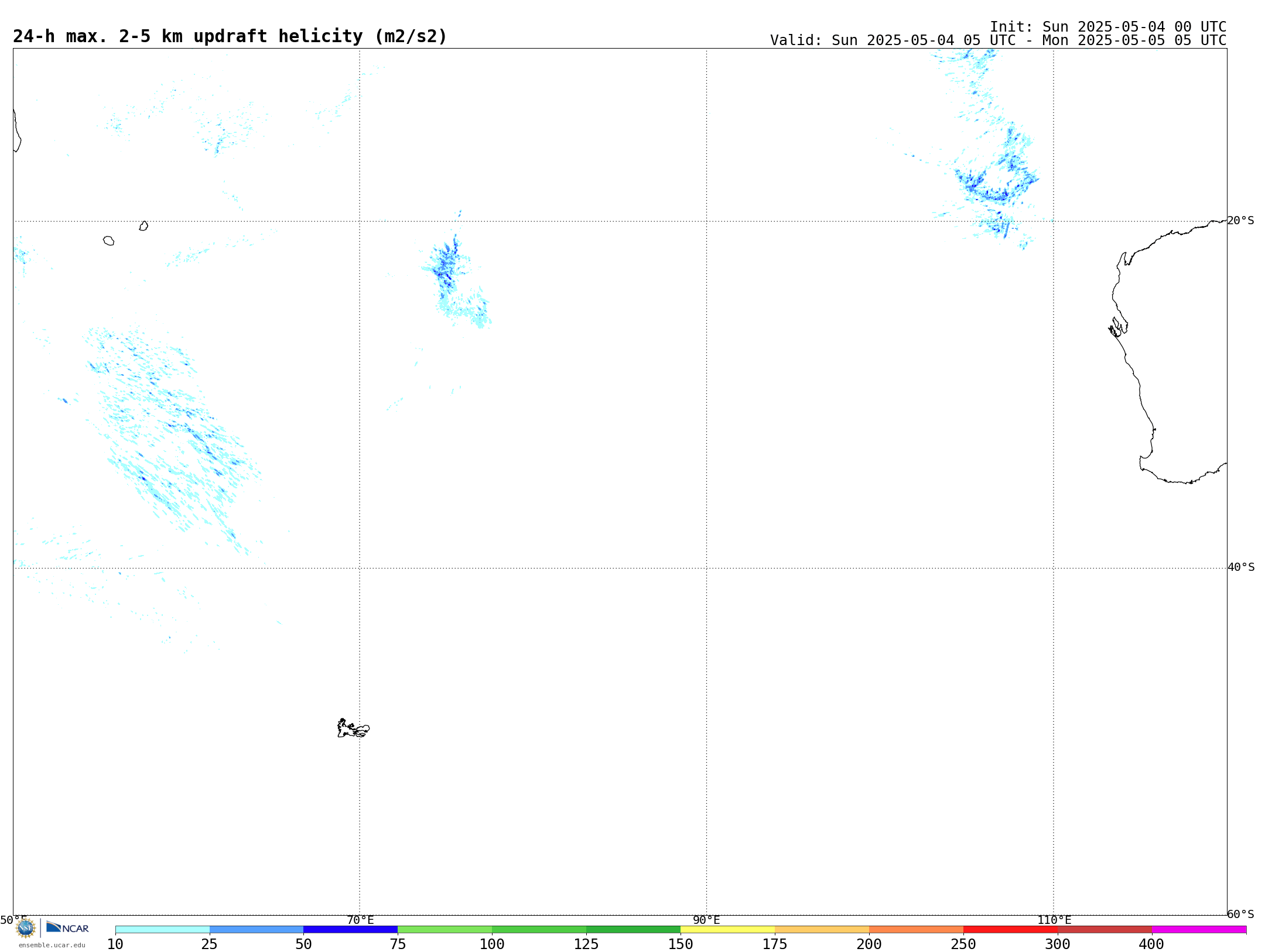Click the 60°S latitude label
The width and height of the screenshot is (1265, 952).
point(1240,914)
